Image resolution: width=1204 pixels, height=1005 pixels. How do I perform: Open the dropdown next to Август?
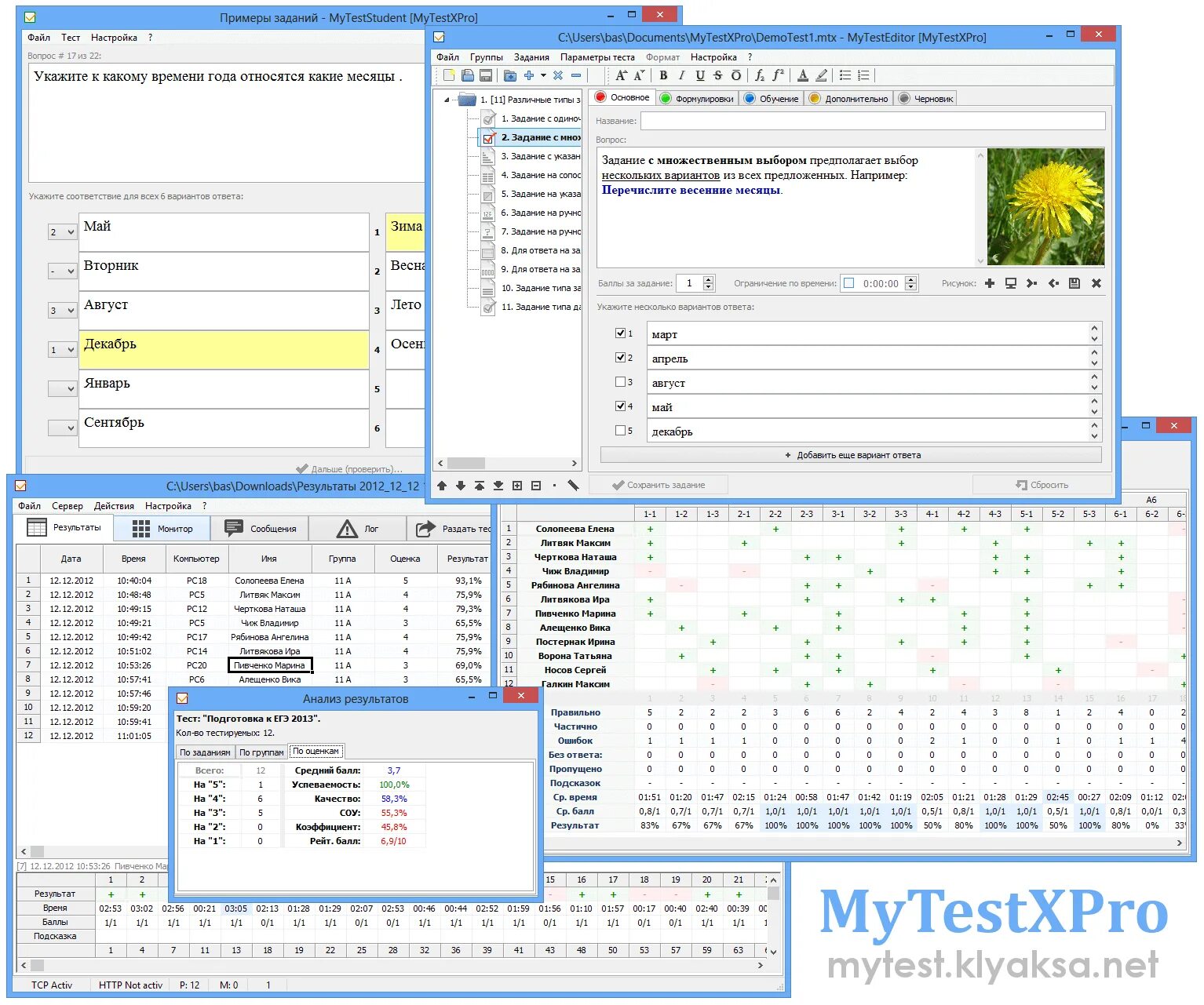coord(62,311)
